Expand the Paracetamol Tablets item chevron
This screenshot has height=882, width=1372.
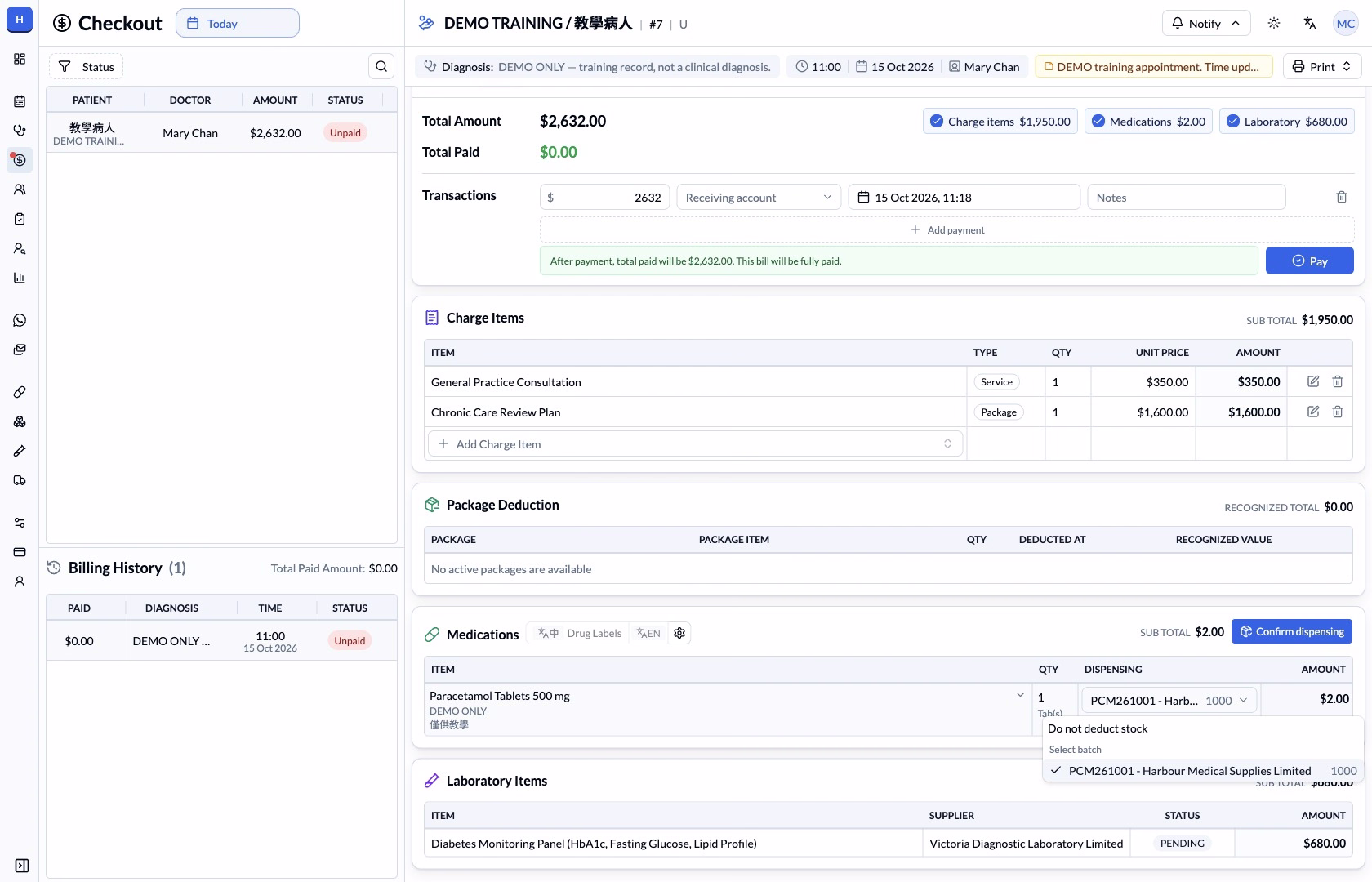point(1020,695)
